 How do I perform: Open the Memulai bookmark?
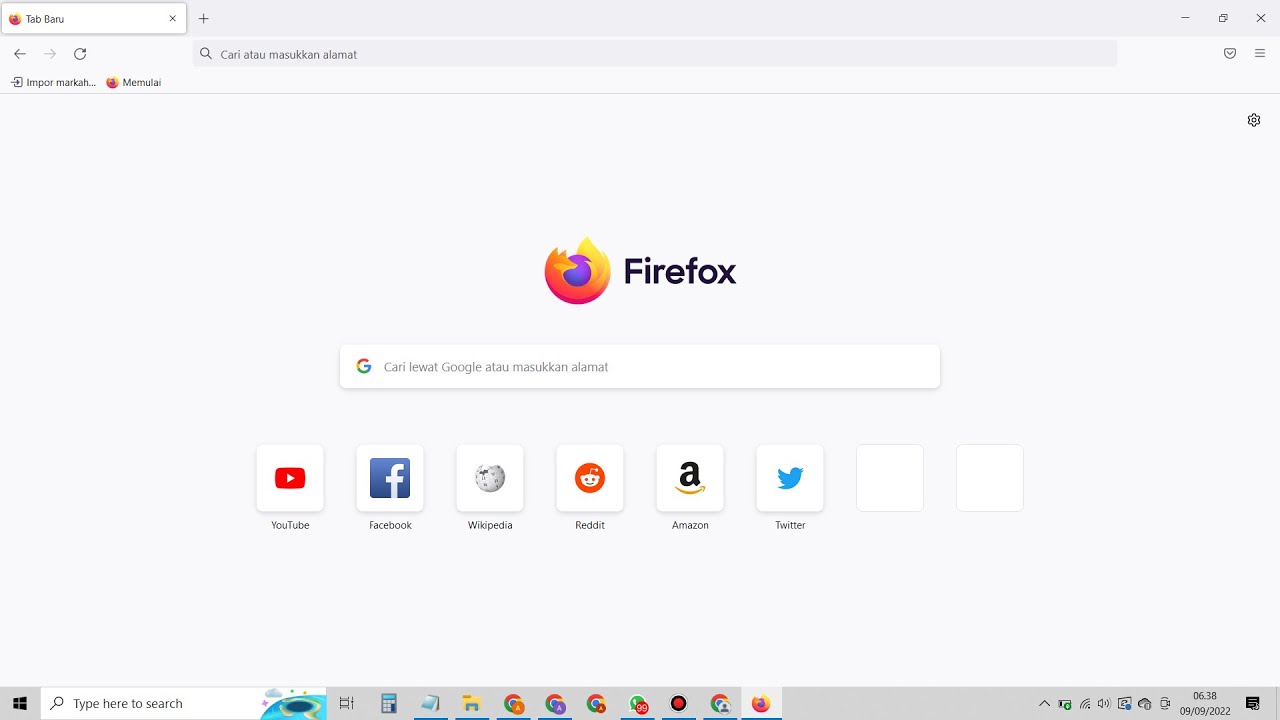click(134, 83)
